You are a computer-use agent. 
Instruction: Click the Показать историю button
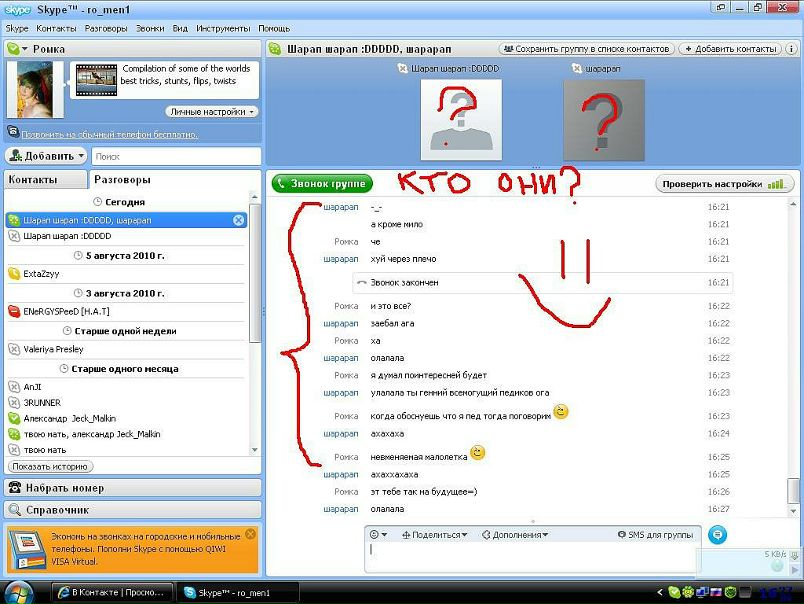pyautogui.click(x=50, y=467)
